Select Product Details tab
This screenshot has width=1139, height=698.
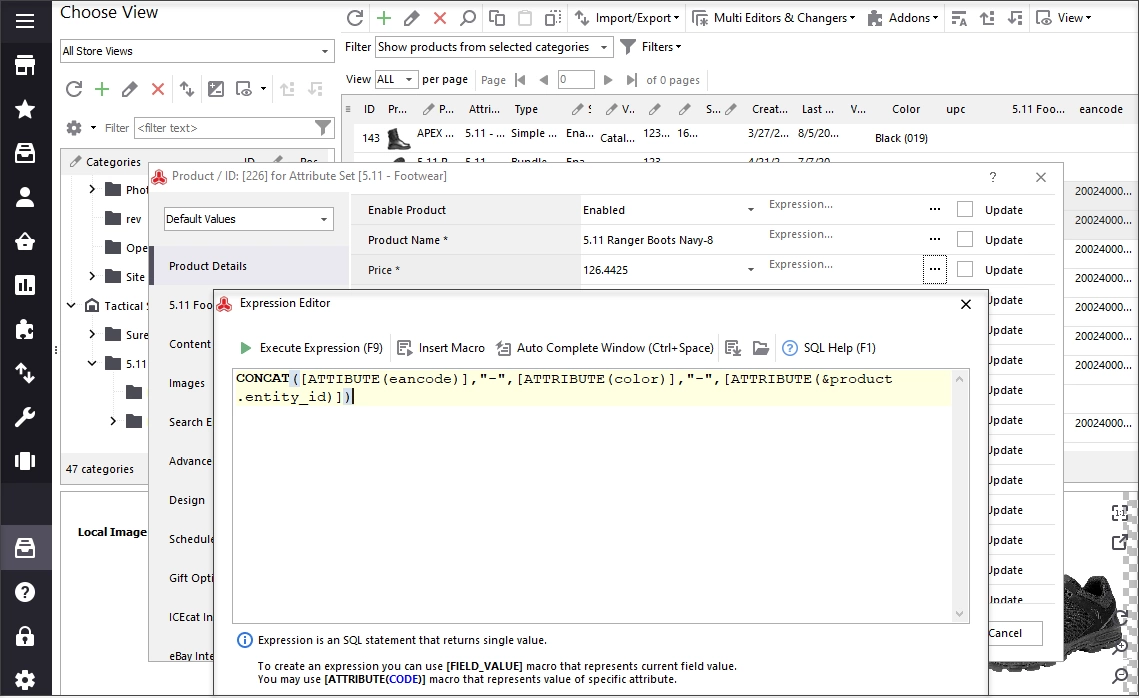(x=249, y=266)
